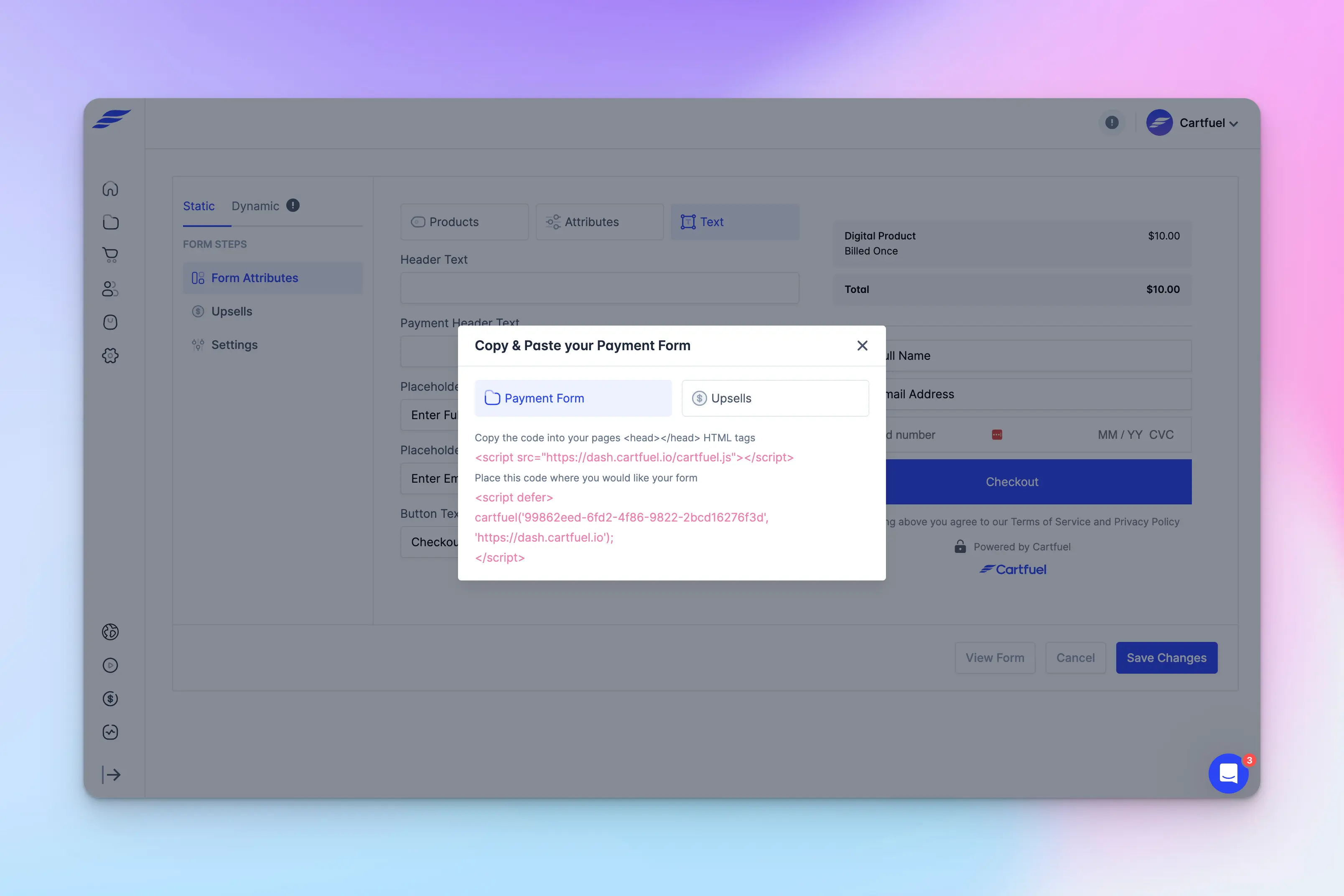Click the blue Checkout button
Image resolution: width=1344 pixels, height=896 pixels.
[x=1038, y=482]
